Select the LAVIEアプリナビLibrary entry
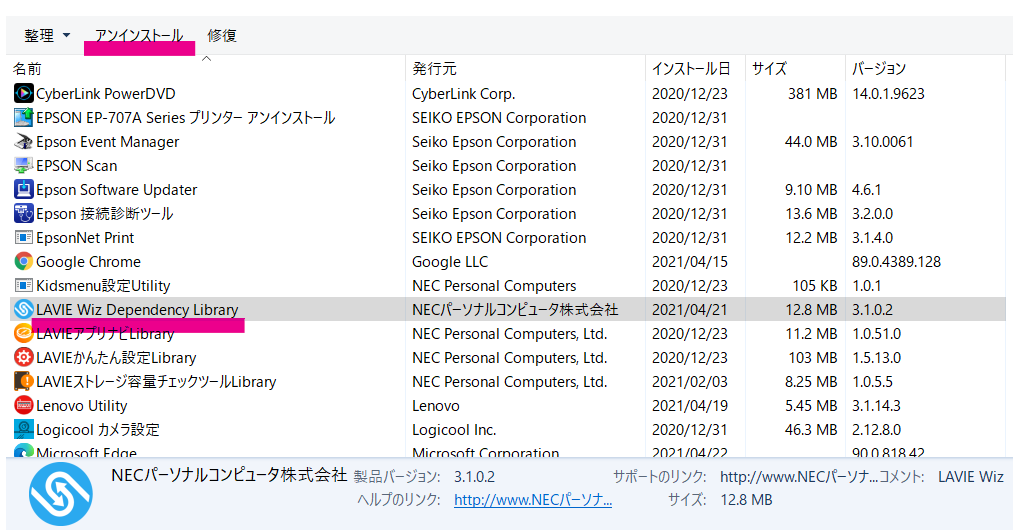1013x530 pixels. click(x=105, y=334)
